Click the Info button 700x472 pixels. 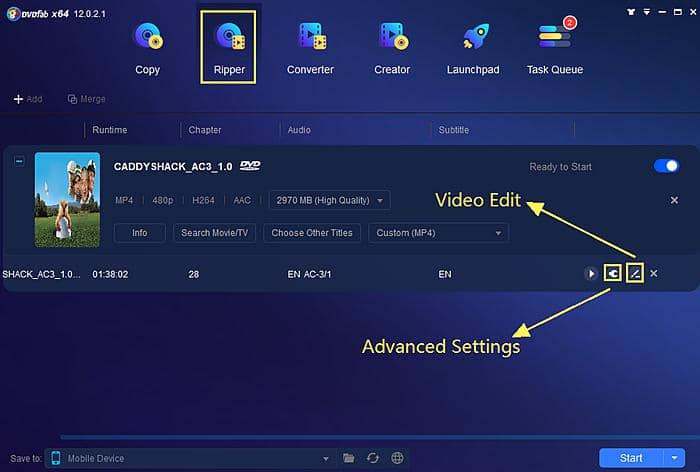pyautogui.click(x=140, y=233)
